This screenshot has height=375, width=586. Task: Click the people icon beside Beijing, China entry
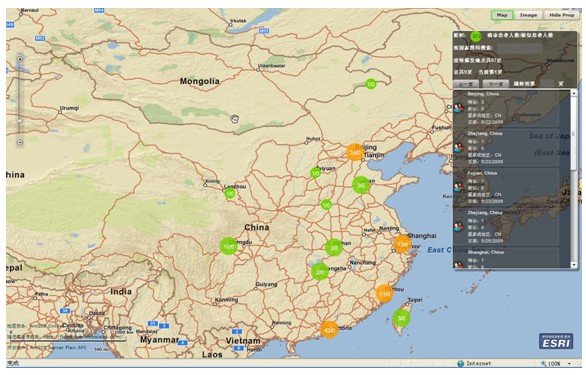459,108
